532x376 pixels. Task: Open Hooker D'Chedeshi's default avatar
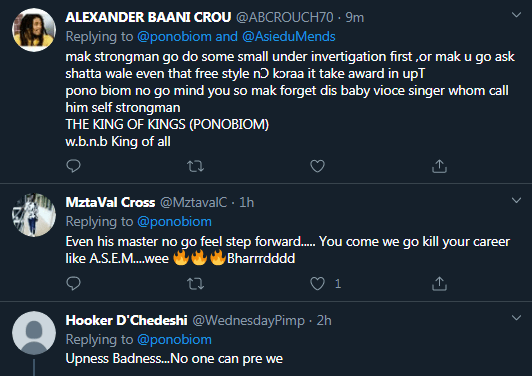coord(34,333)
